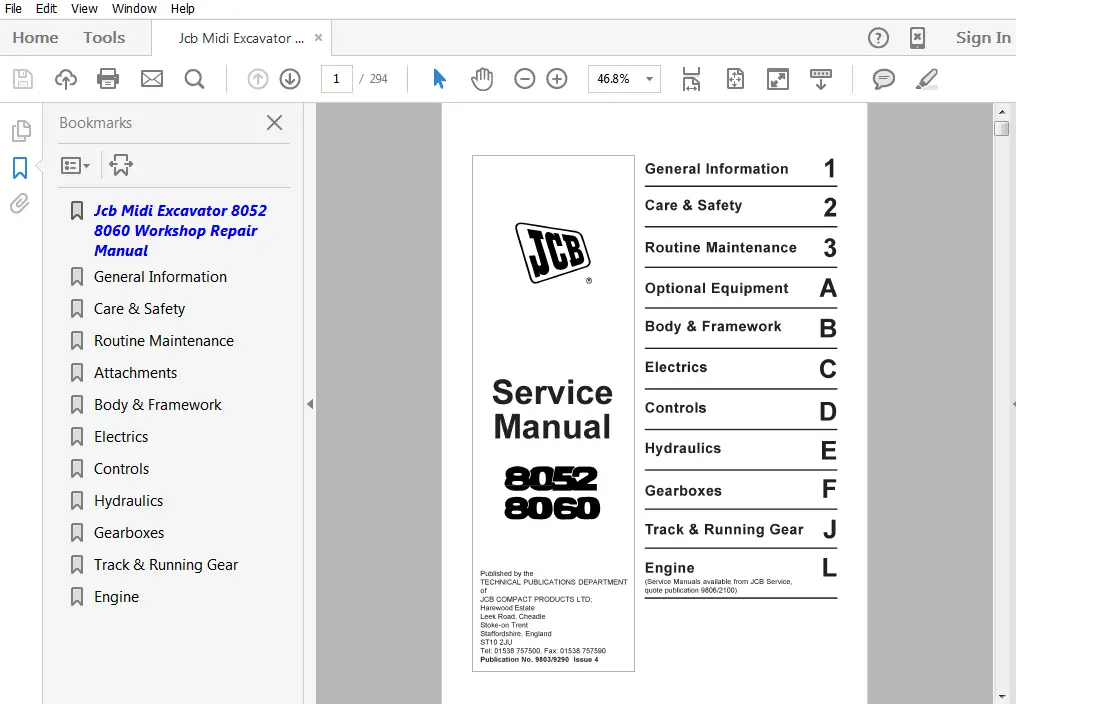
Task: Close the Jcb Midi Excavator tab
Action: [318, 38]
